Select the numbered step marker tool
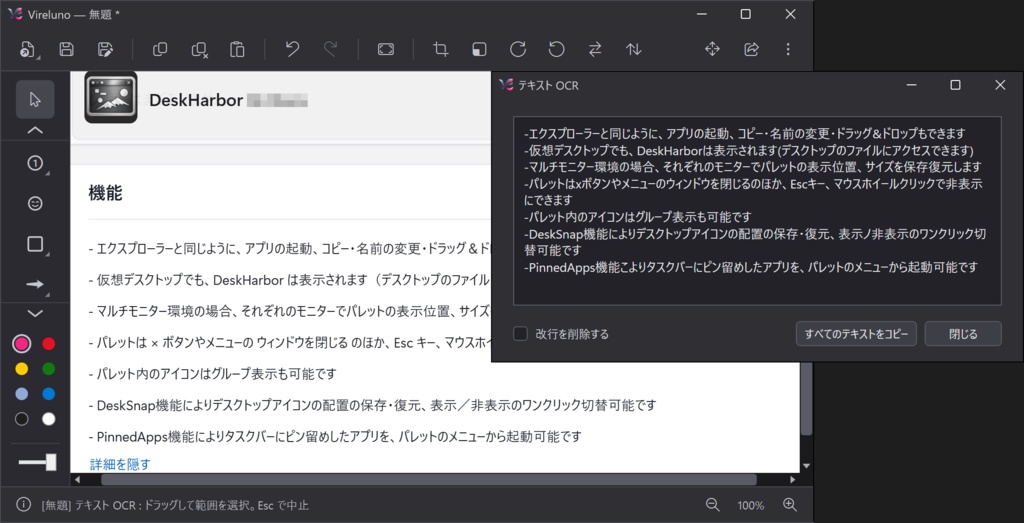Screen dimensions: 1024x523 coord(35,164)
